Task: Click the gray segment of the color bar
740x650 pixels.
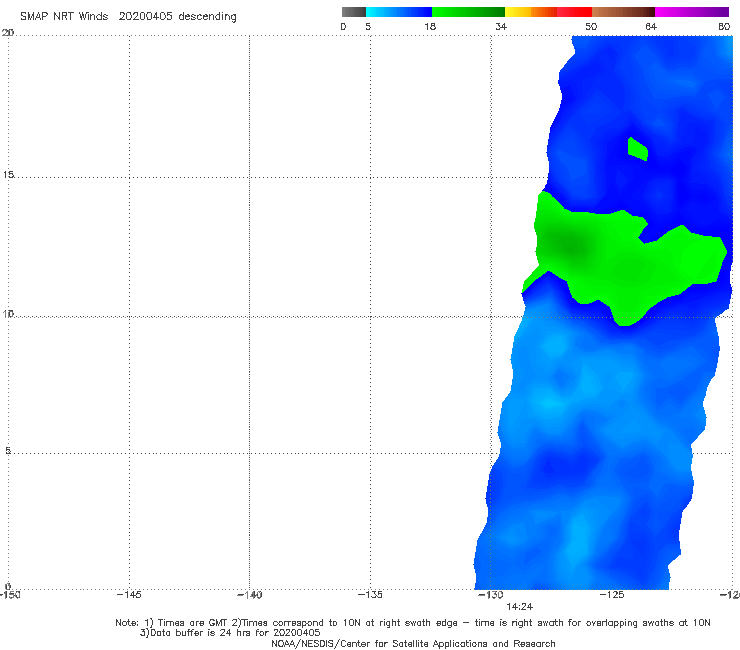Action: coord(353,12)
